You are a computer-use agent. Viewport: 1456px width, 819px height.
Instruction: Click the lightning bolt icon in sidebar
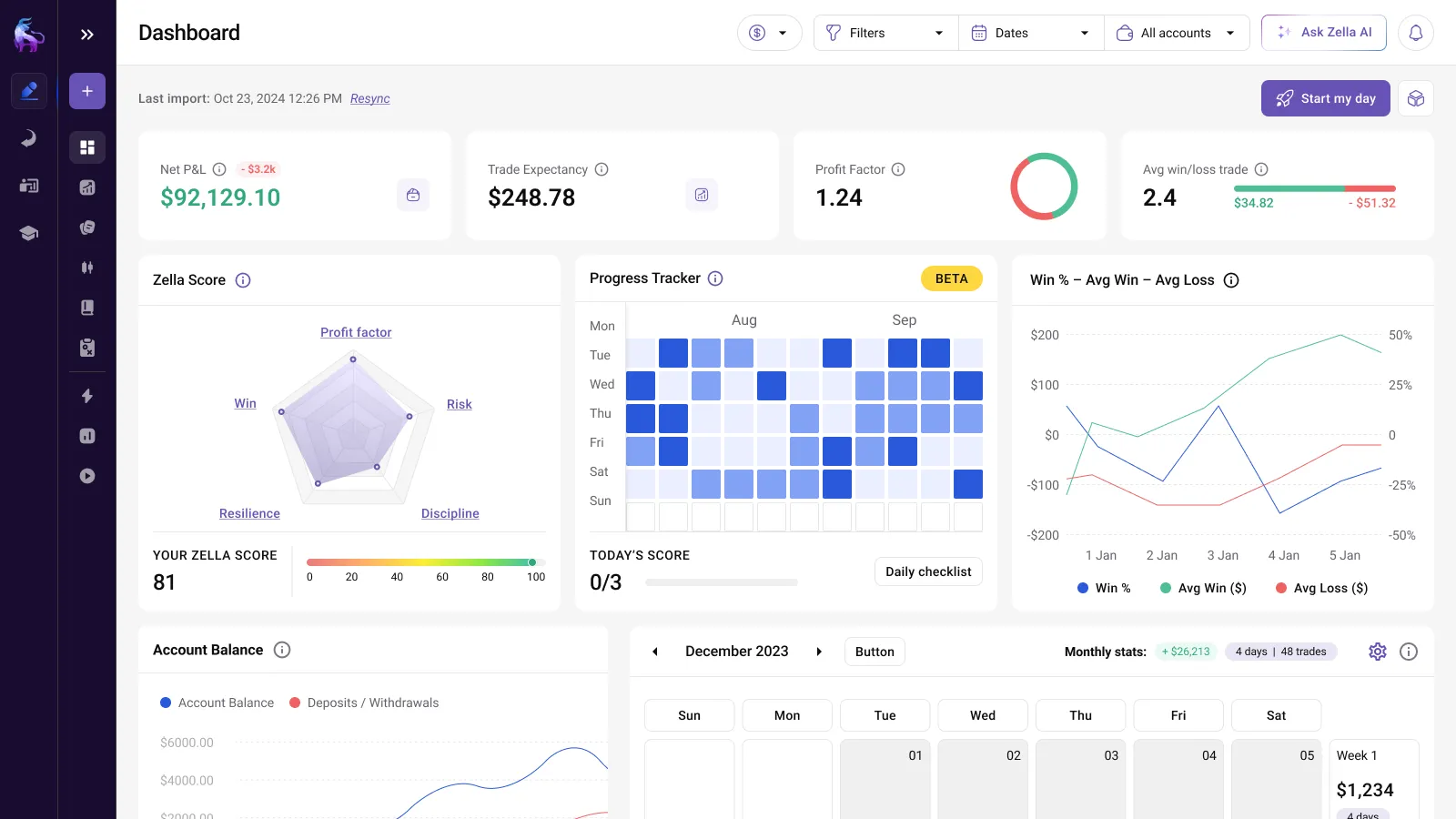click(87, 396)
